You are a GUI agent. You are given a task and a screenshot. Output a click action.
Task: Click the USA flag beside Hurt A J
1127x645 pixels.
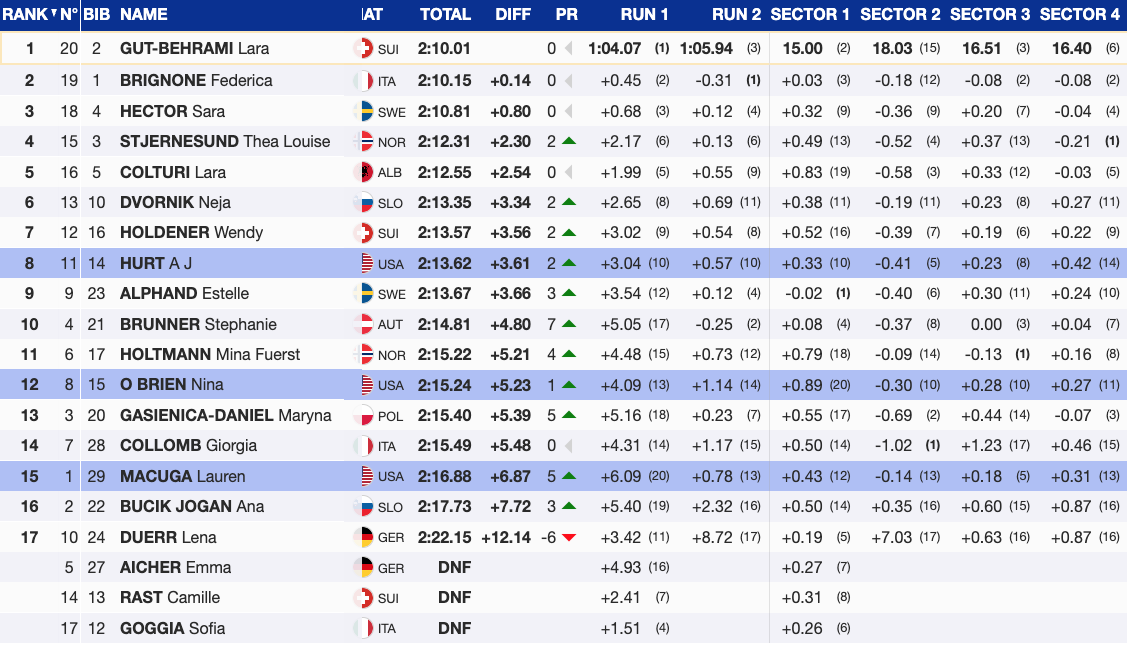365,263
